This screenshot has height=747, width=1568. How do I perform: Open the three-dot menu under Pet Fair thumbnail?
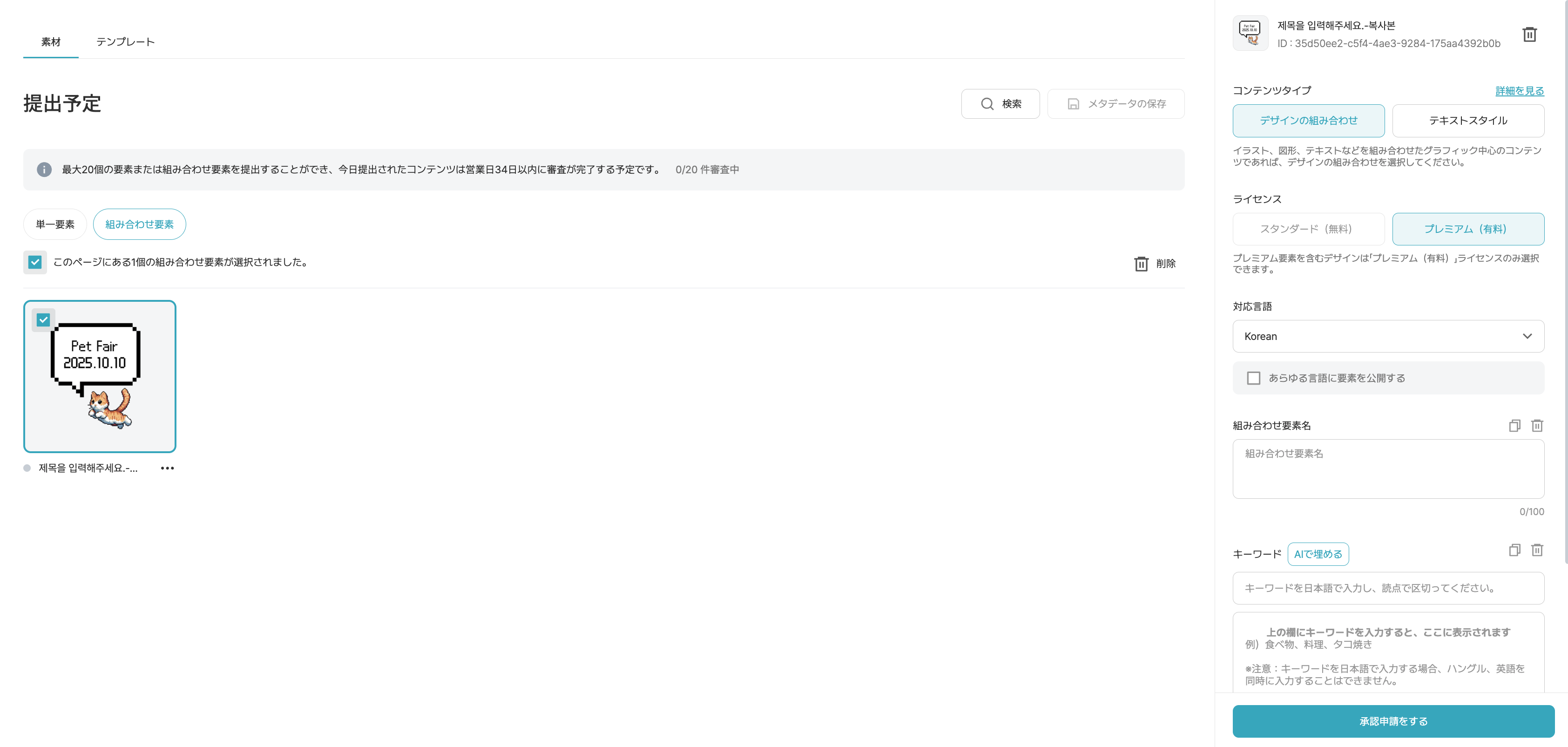point(168,468)
